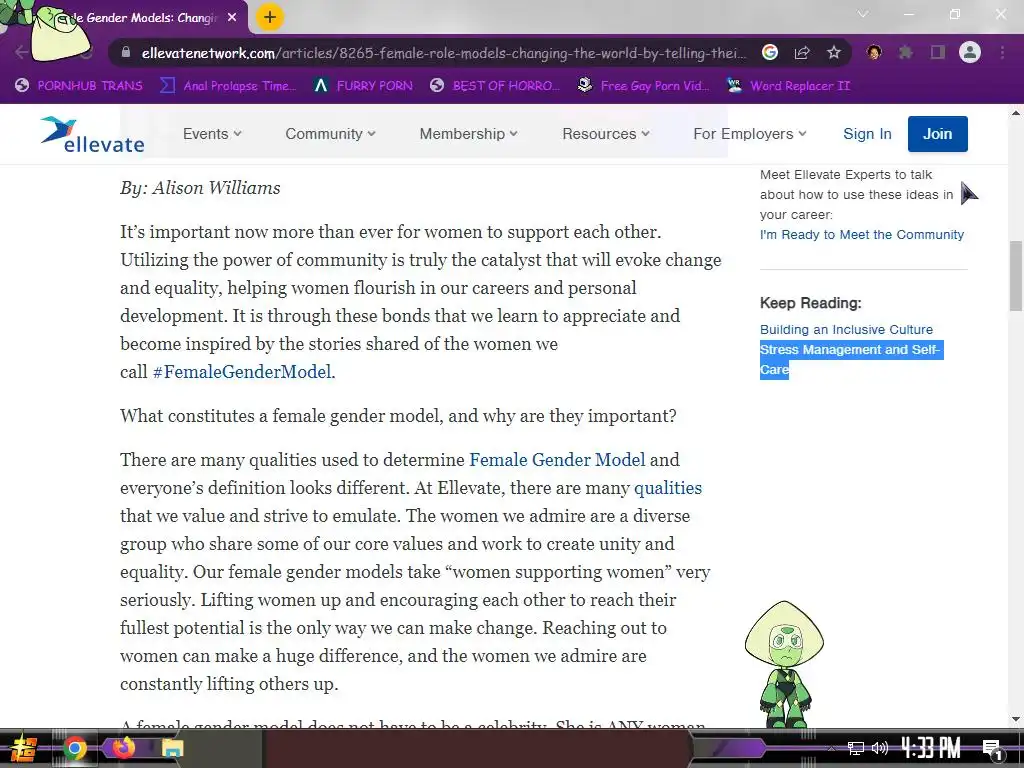The image size is (1024, 768).
Task: Open Stress Management and Self-Care link
Action: (x=850, y=359)
